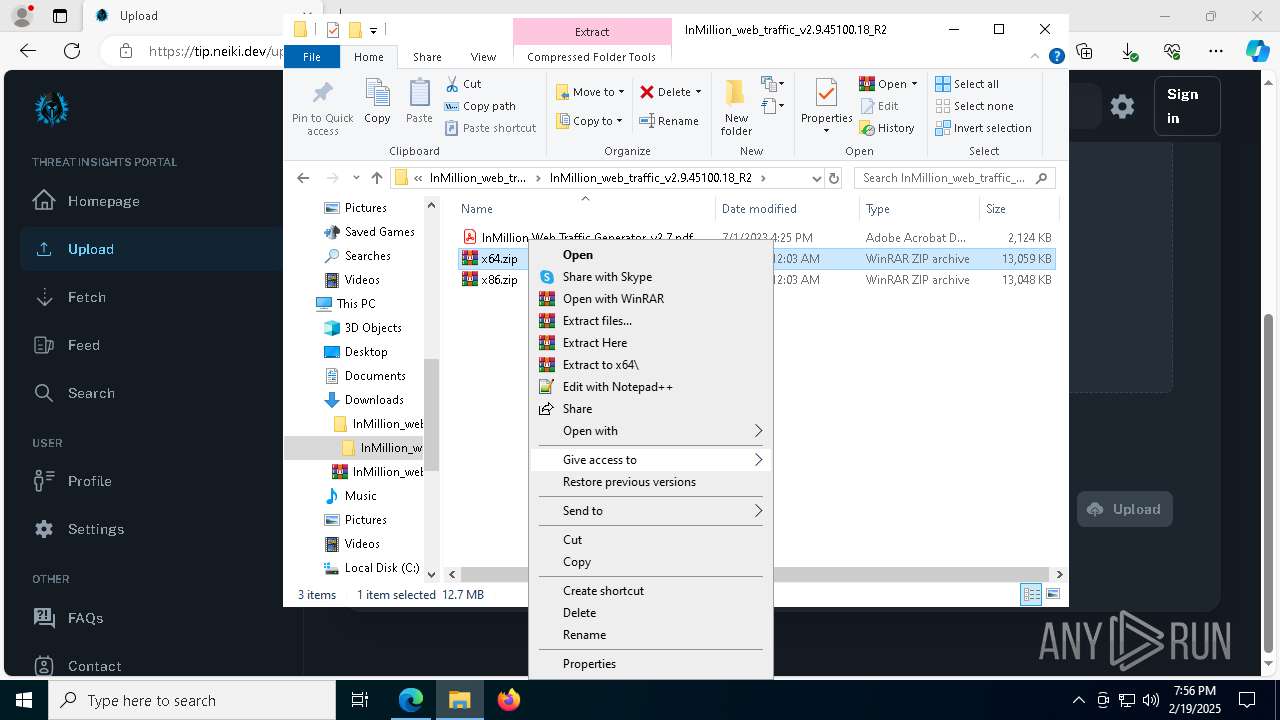Select Properties in the context menu
The image size is (1280, 720).
pyautogui.click(x=651, y=664)
